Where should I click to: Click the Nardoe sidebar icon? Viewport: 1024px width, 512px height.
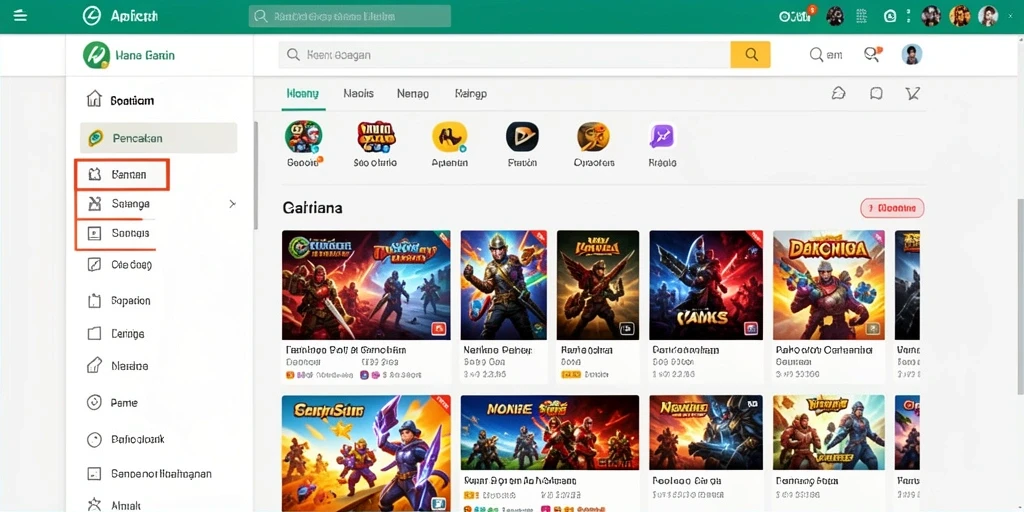(x=94, y=365)
